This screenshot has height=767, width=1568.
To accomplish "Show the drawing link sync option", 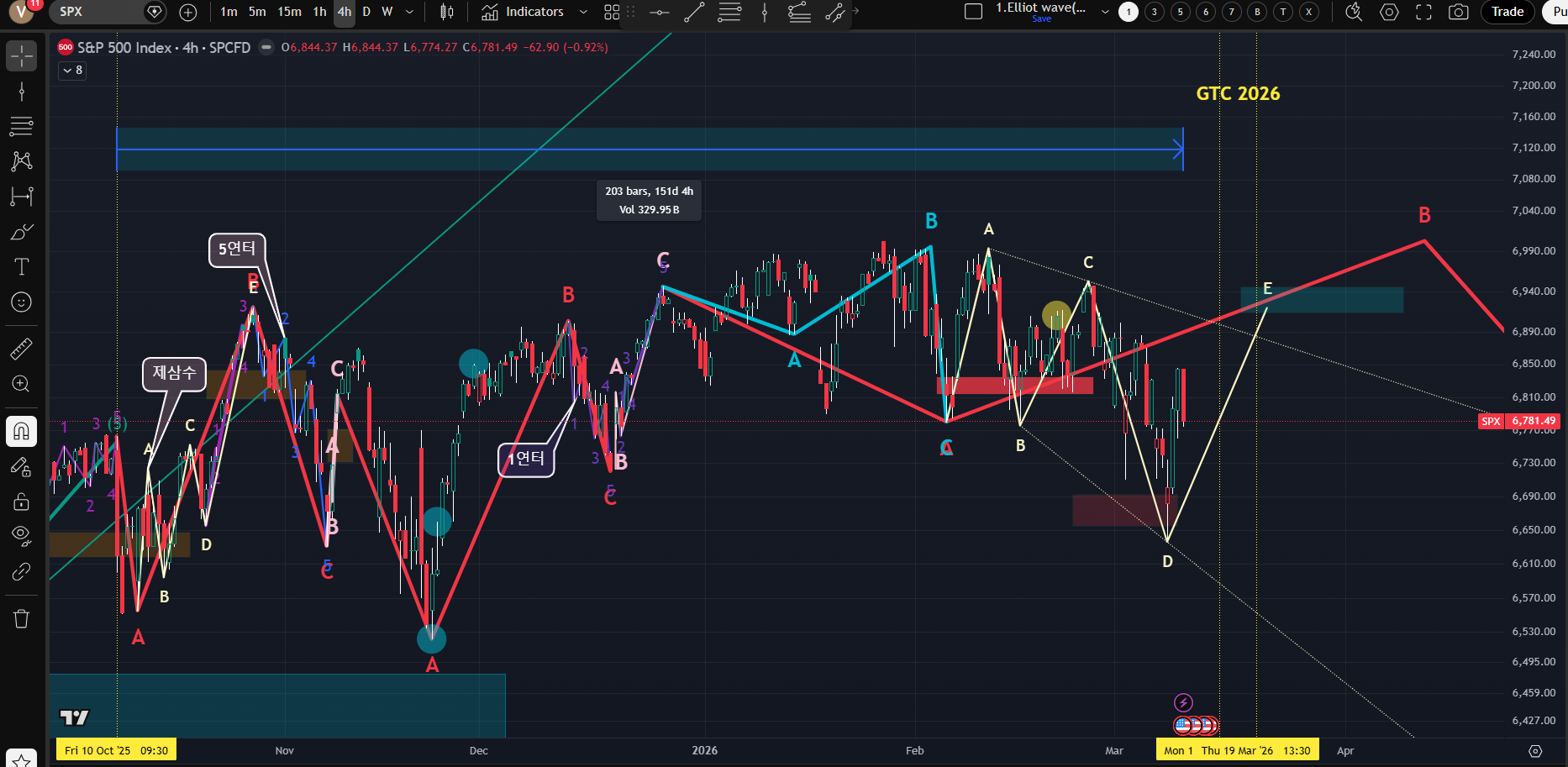I will (22, 572).
